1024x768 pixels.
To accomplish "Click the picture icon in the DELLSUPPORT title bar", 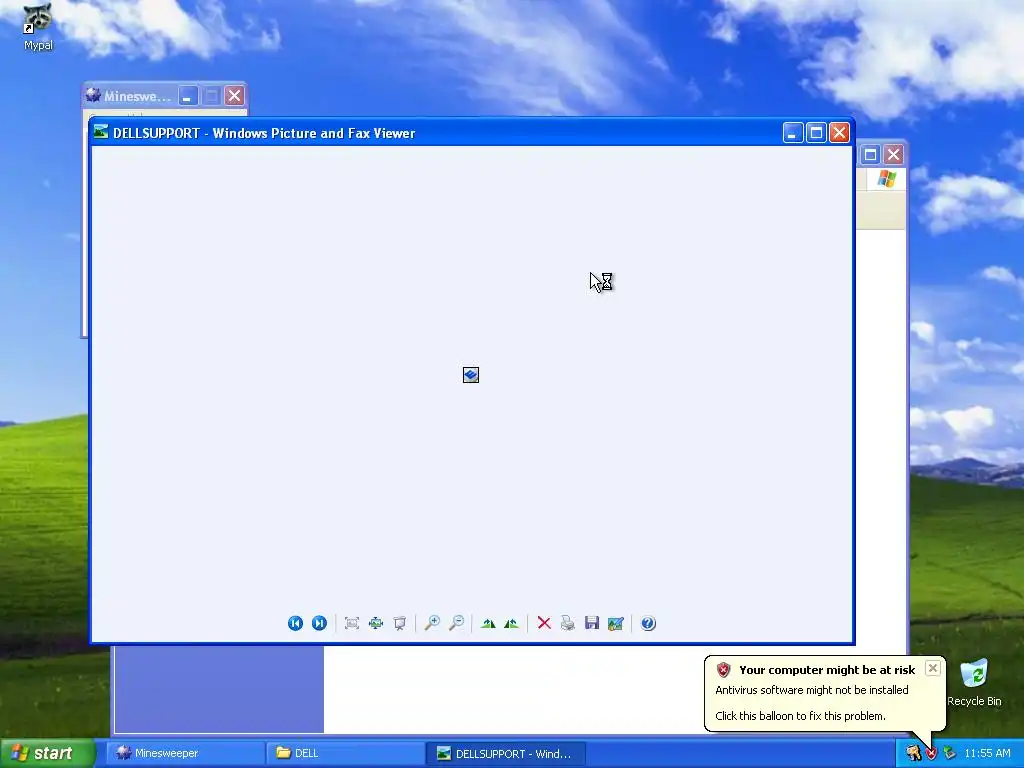I will click(x=101, y=132).
